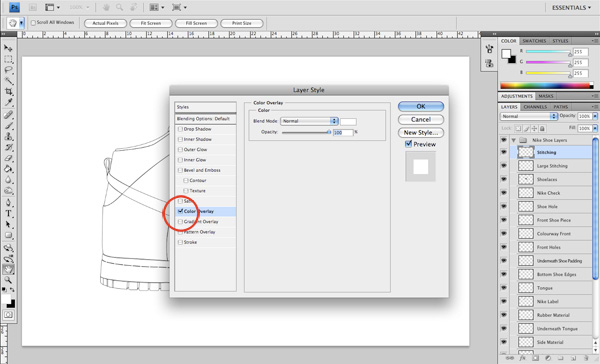
Task: Select the Eyedropper tool
Action: (x=8, y=102)
